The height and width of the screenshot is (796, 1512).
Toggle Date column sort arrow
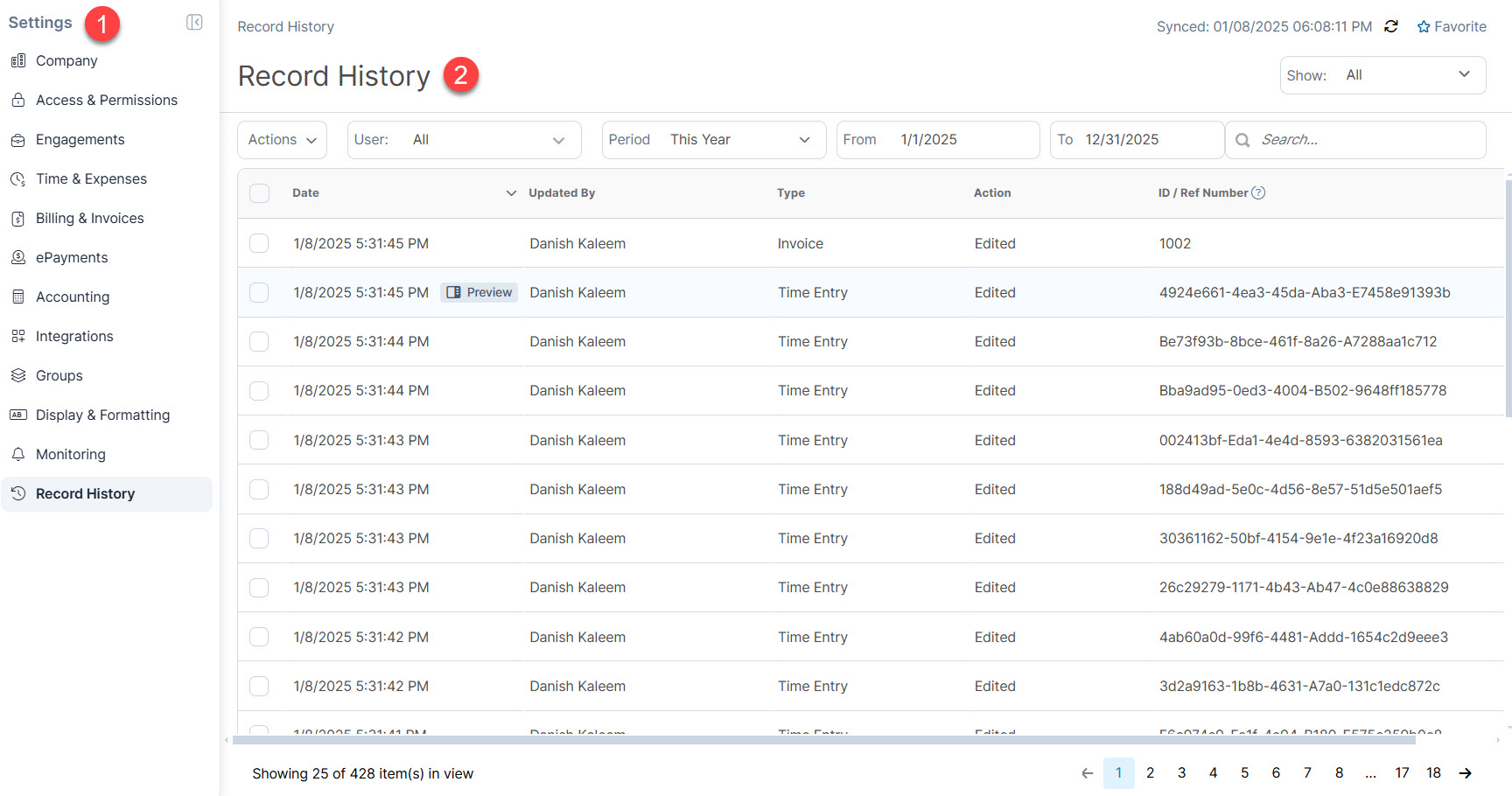tap(511, 193)
